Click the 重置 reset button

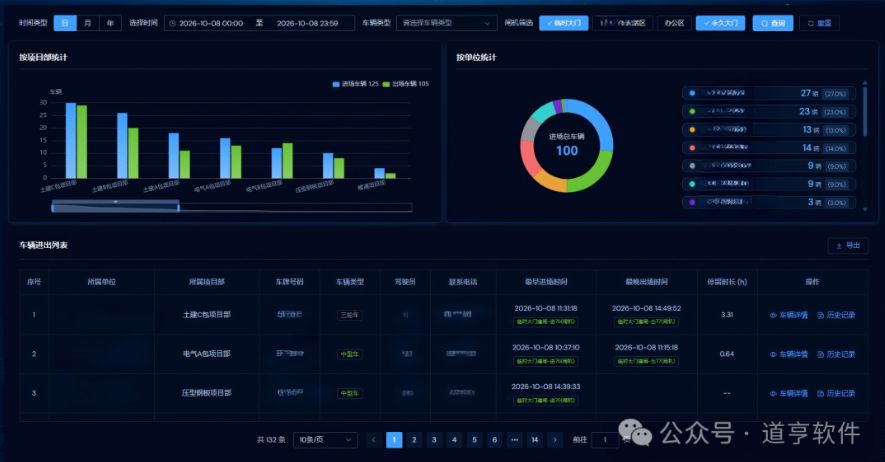(x=820, y=23)
